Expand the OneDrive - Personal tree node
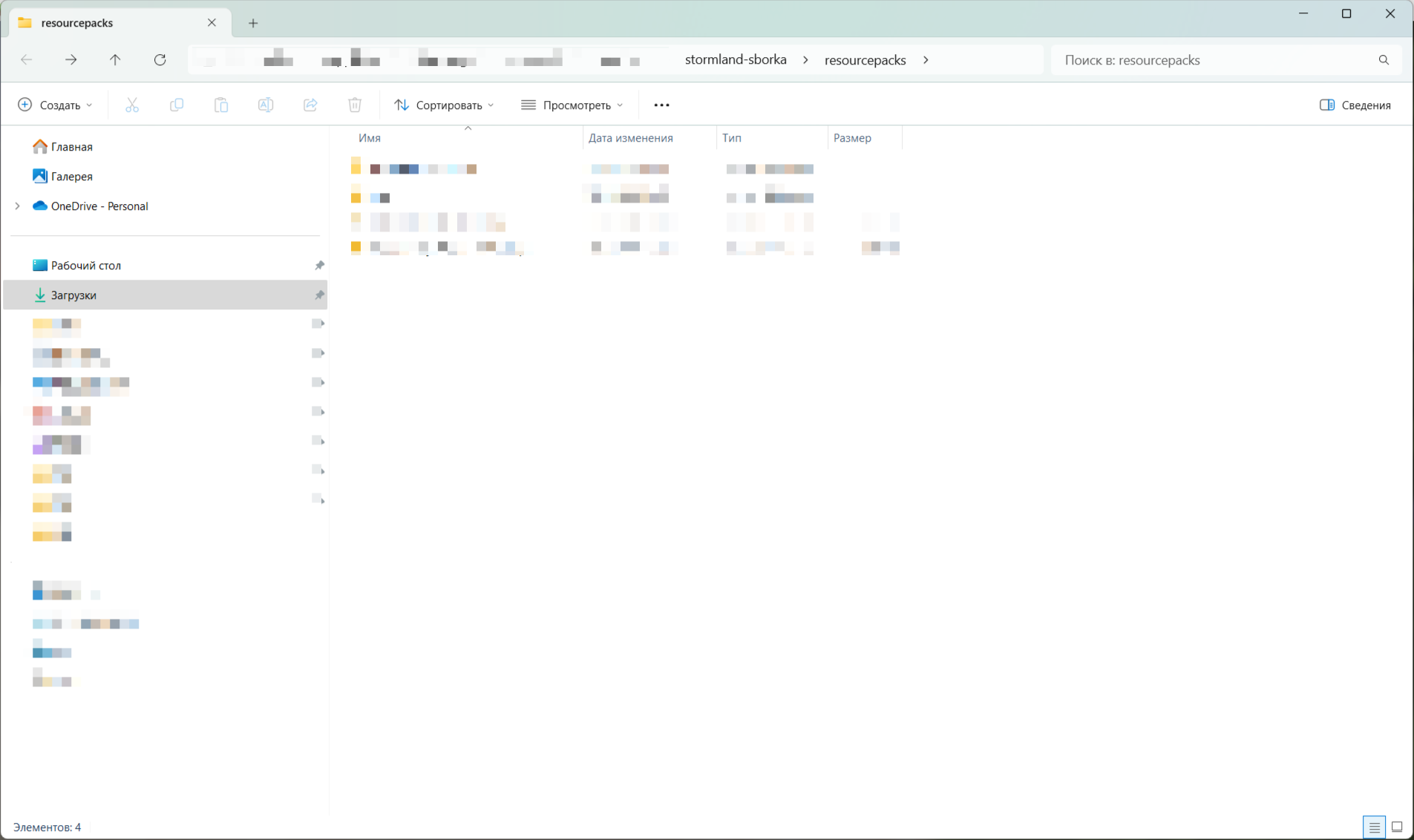 click(x=18, y=206)
